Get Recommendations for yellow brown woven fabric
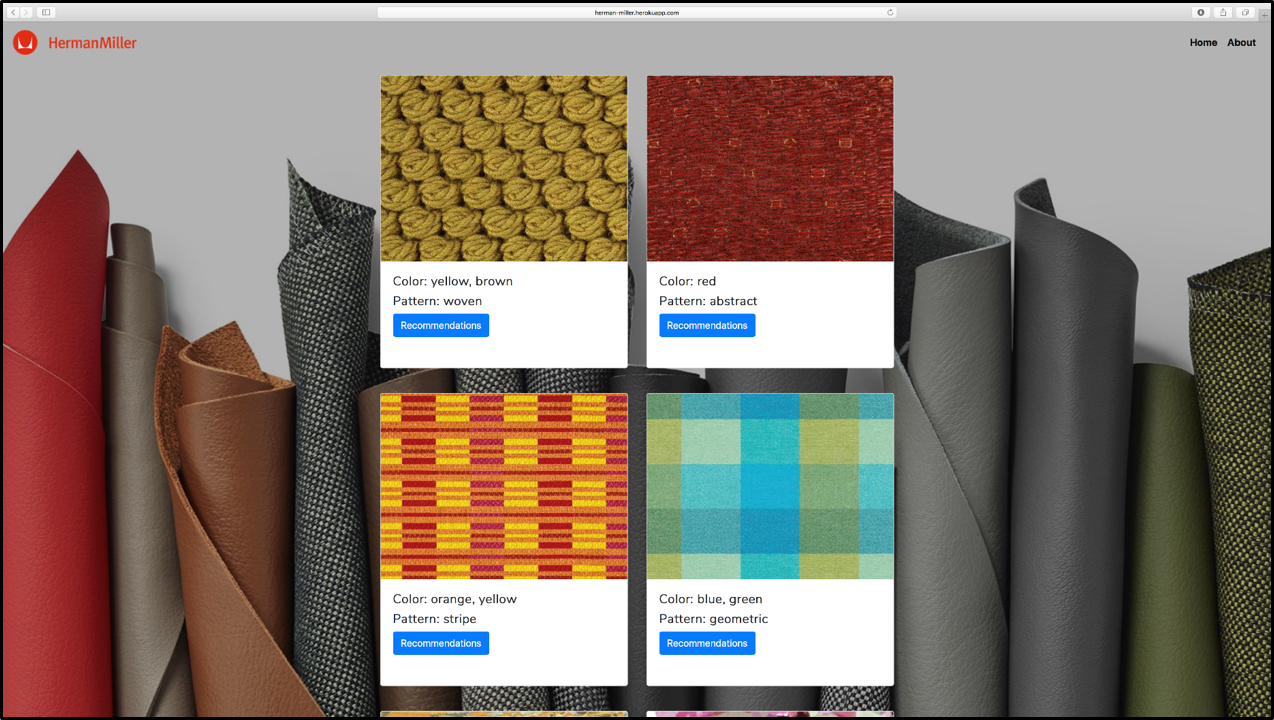1274x720 pixels. click(441, 325)
